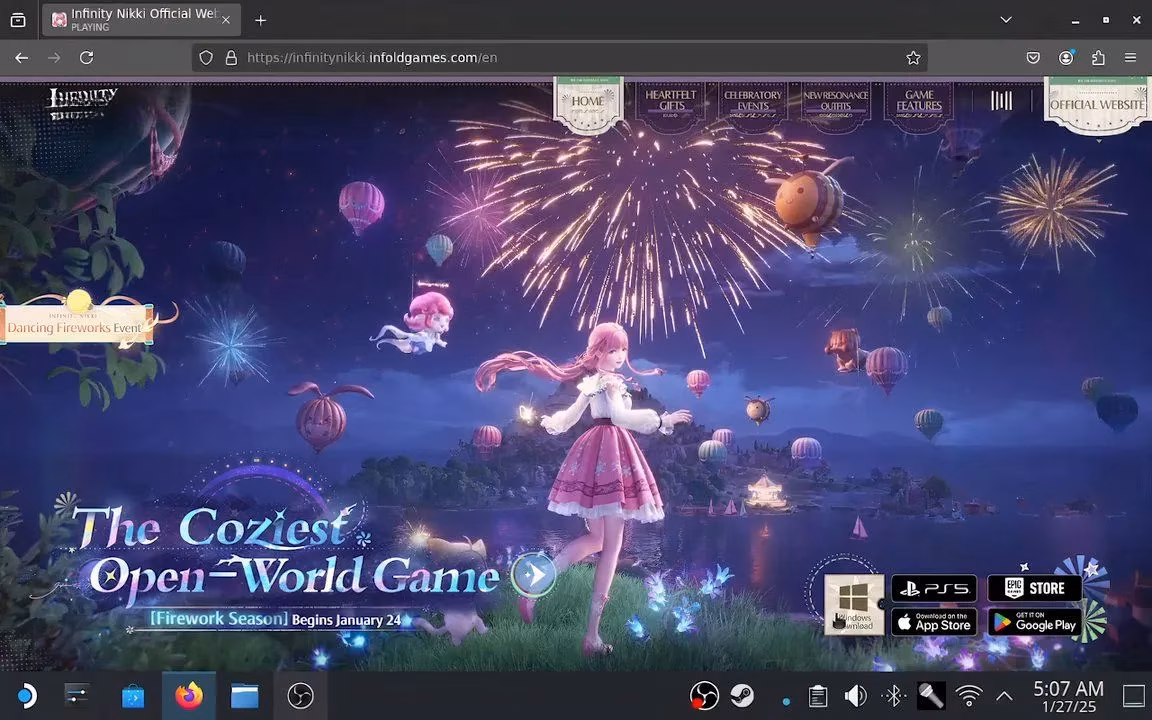Toggle Bluetooth from the system tray

pyautogui.click(x=893, y=695)
